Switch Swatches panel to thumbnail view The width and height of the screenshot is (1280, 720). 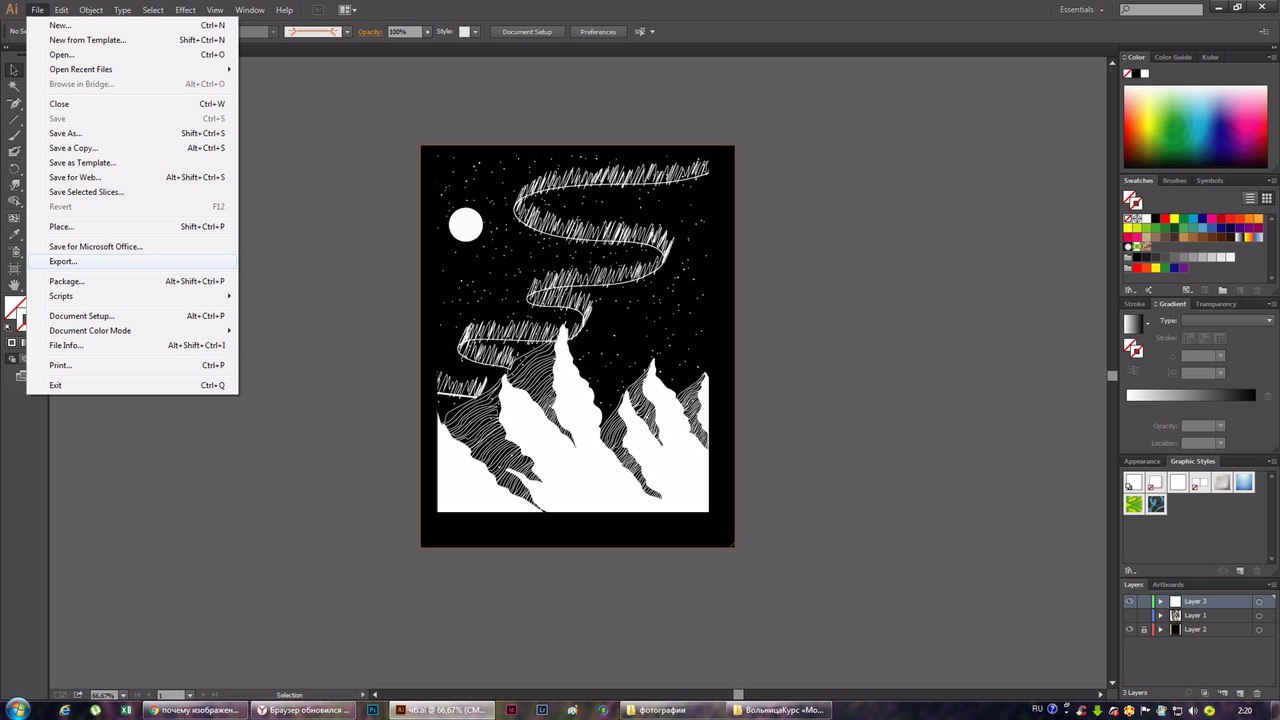tap(1267, 198)
